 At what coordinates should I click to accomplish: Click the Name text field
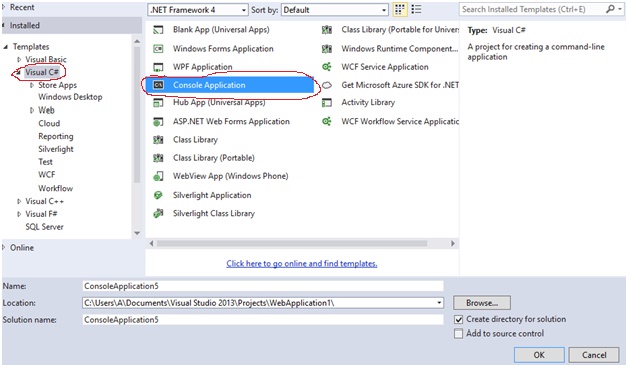click(x=263, y=286)
